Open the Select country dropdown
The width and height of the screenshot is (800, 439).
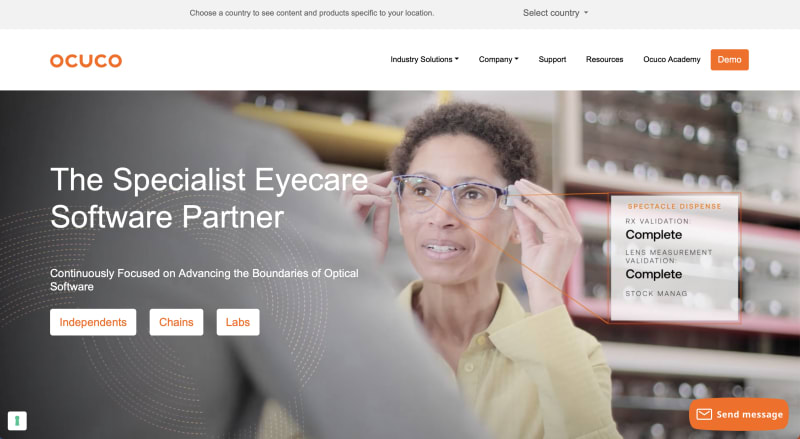pyautogui.click(x=555, y=13)
